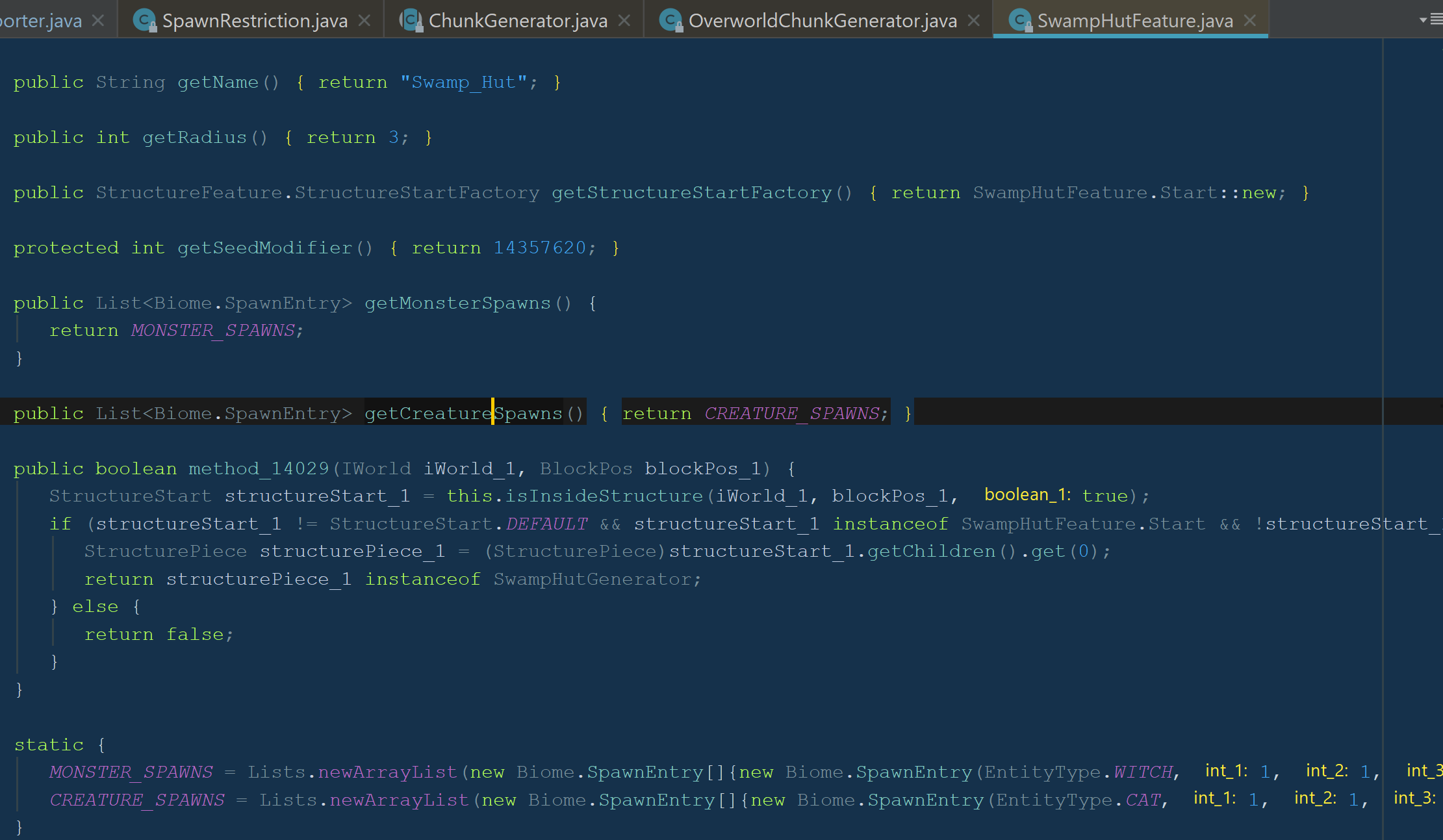
Task: Close the partially visible orter.java tab
Action: pyautogui.click(x=98, y=20)
